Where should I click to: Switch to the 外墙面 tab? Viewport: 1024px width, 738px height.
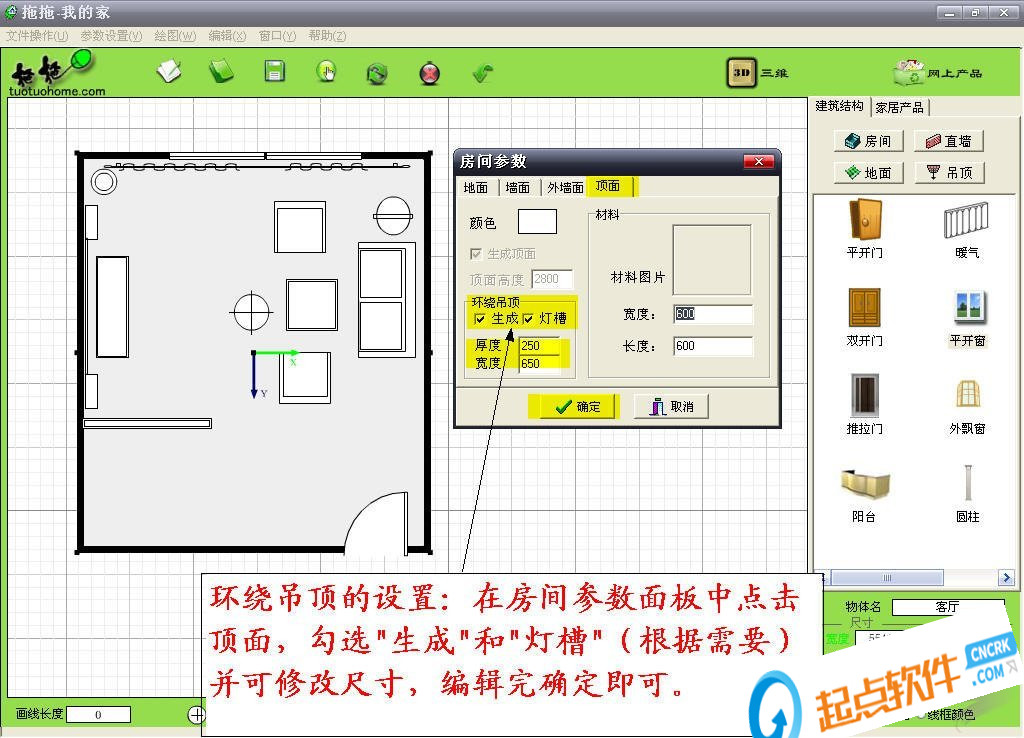(565, 187)
